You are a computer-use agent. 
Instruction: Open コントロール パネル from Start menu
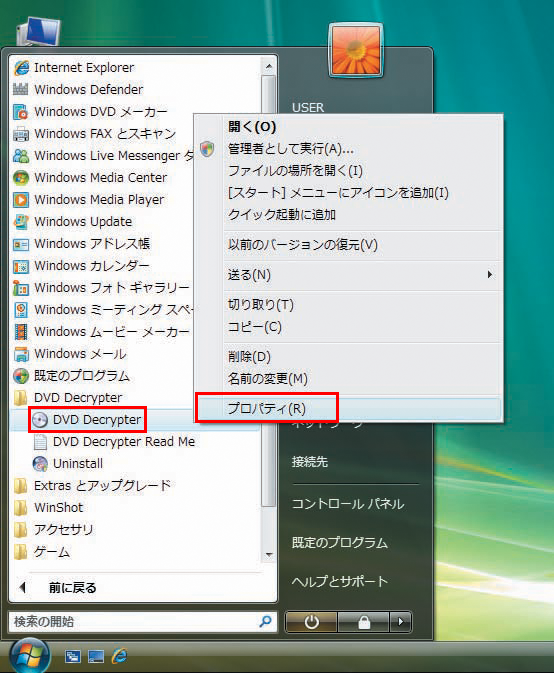click(348, 504)
